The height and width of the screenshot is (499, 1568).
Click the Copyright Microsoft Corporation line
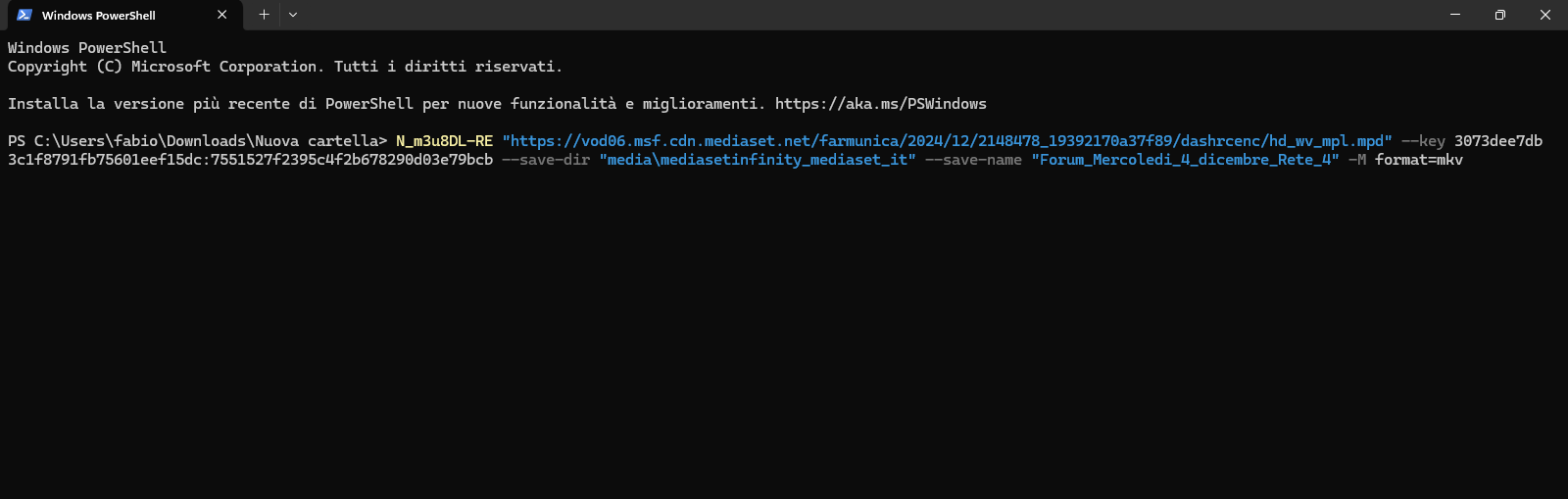coord(284,67)
